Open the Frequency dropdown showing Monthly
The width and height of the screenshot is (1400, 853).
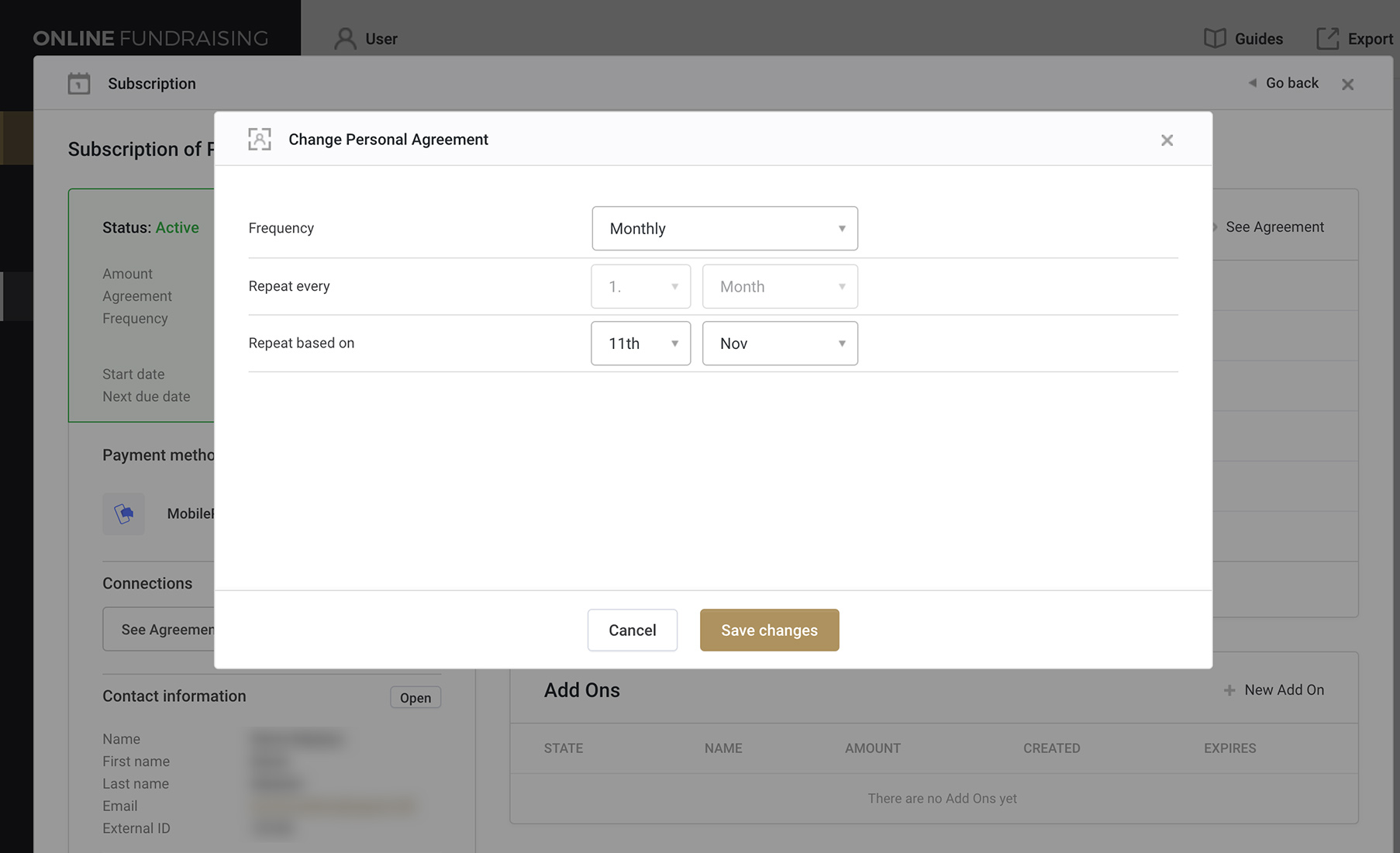[725, 228]
